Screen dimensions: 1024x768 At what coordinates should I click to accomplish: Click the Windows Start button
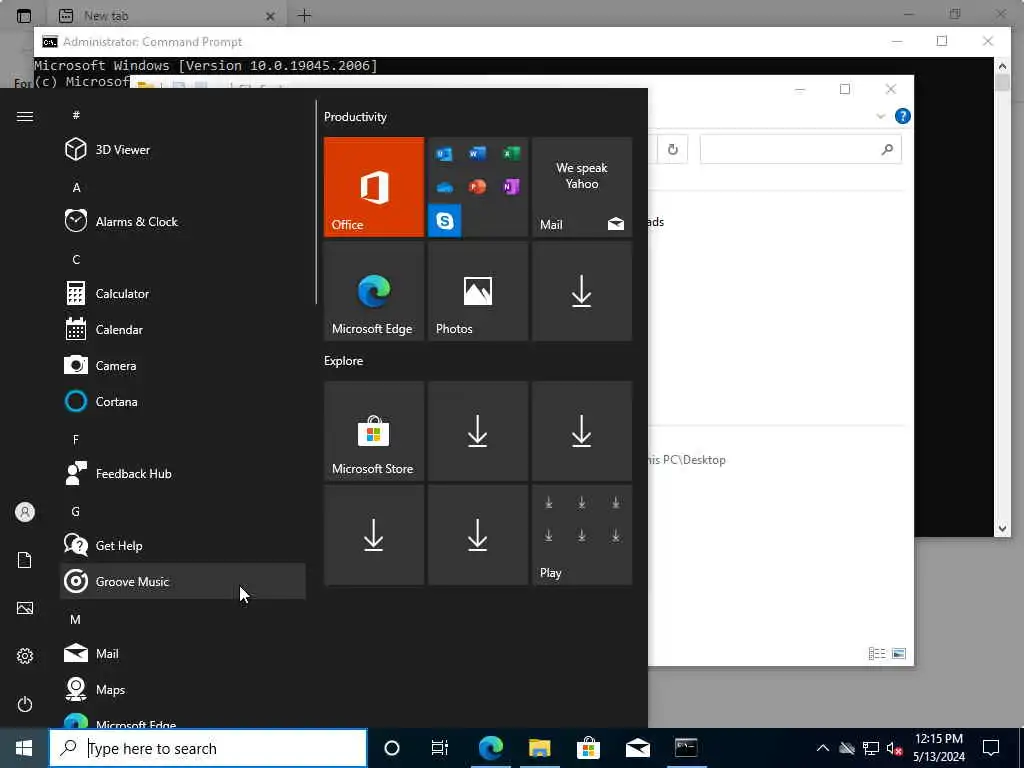tap(24, 748)
